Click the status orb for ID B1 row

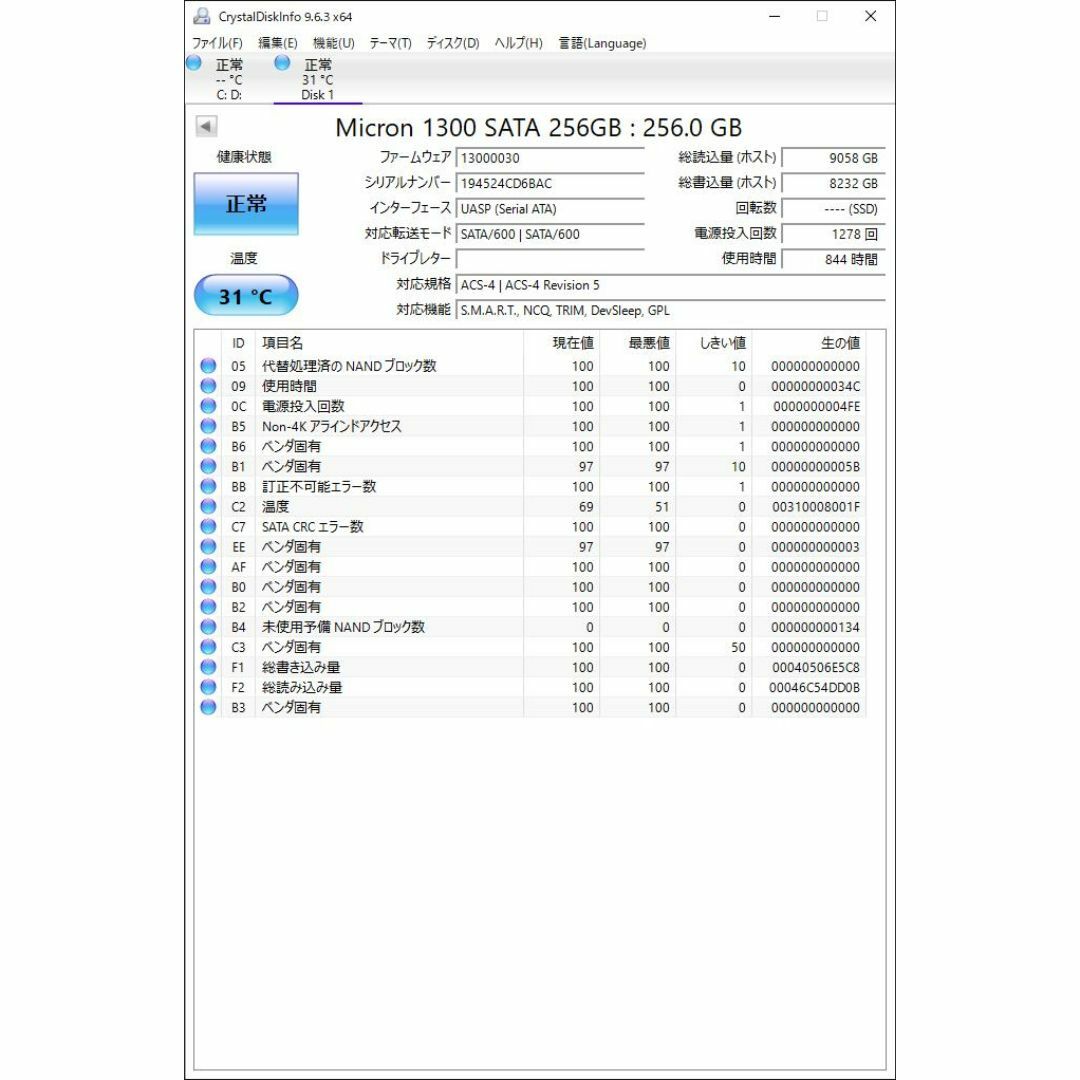tap(208, 466)
